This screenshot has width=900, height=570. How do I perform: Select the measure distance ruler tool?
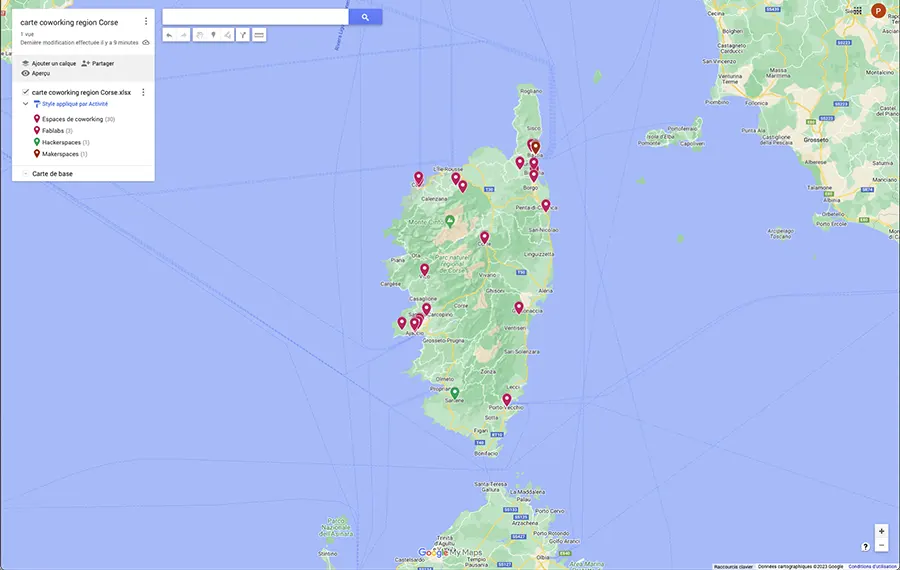(x=259, y=35)
